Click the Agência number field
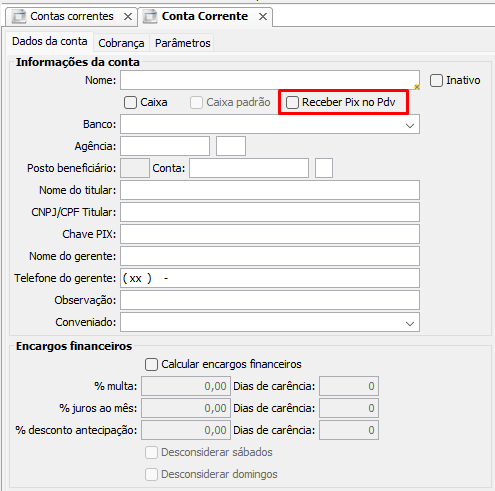 (x=165, y=146)
